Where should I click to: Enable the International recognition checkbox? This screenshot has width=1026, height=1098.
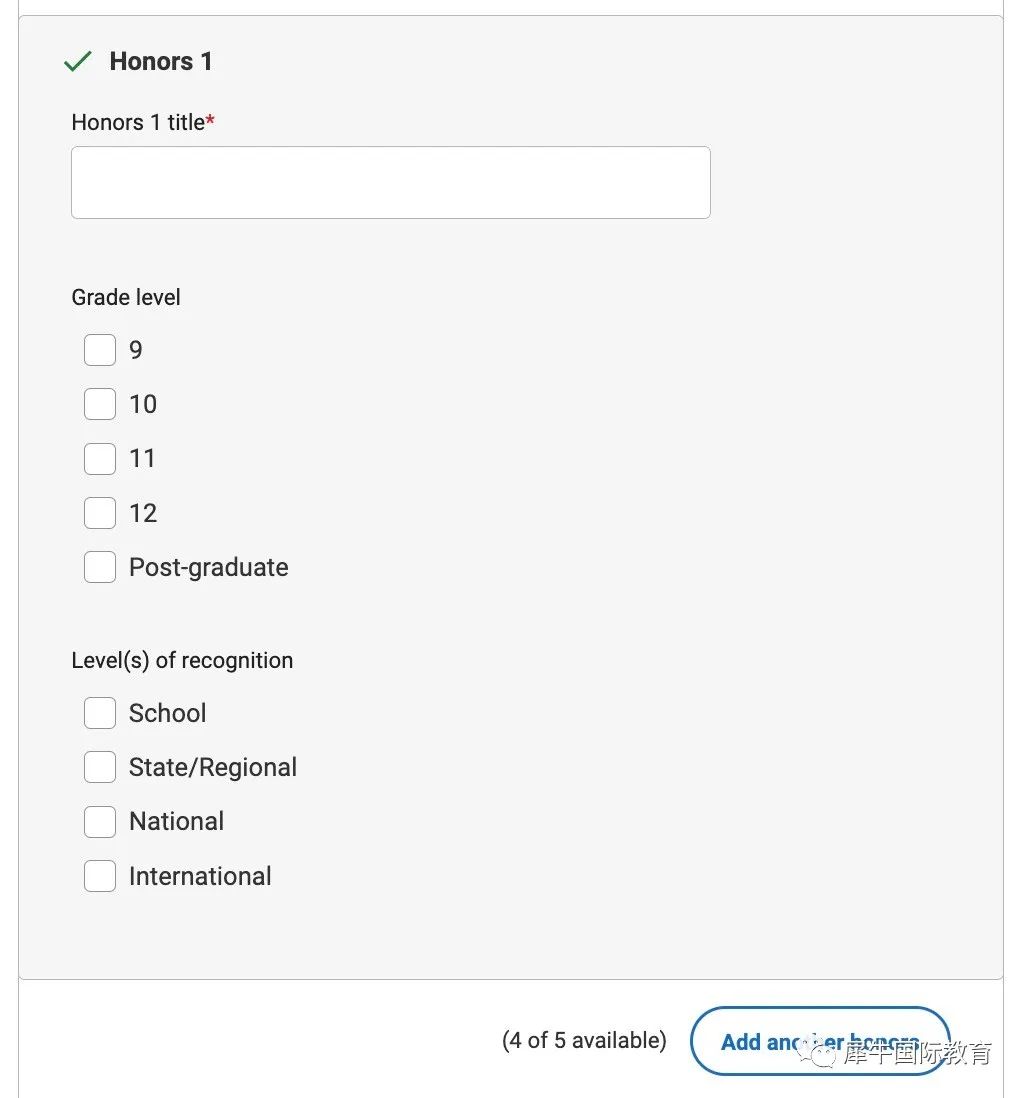click(100, 876)
